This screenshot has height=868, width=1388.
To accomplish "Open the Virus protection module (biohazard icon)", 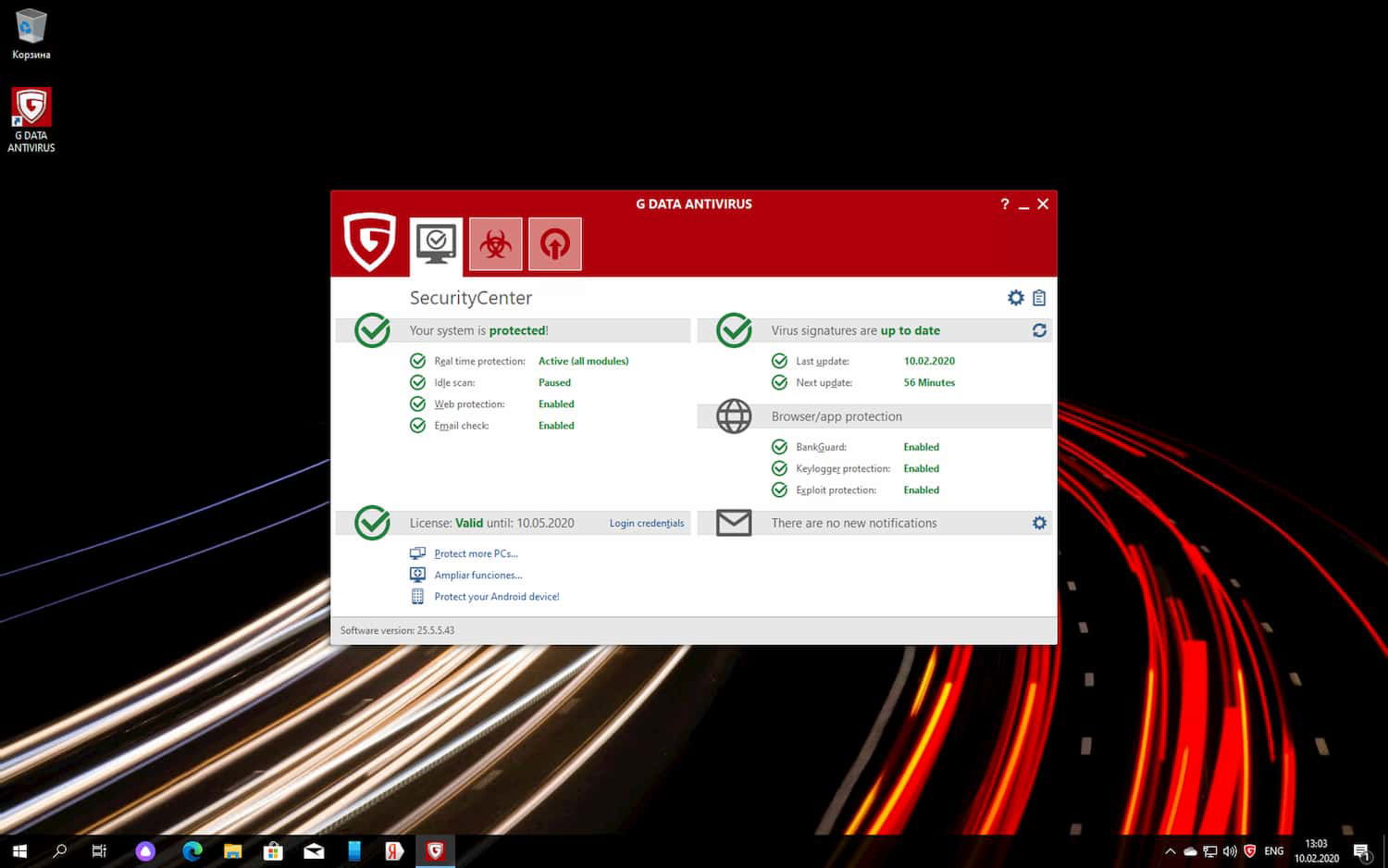I will tap(496, 243).
